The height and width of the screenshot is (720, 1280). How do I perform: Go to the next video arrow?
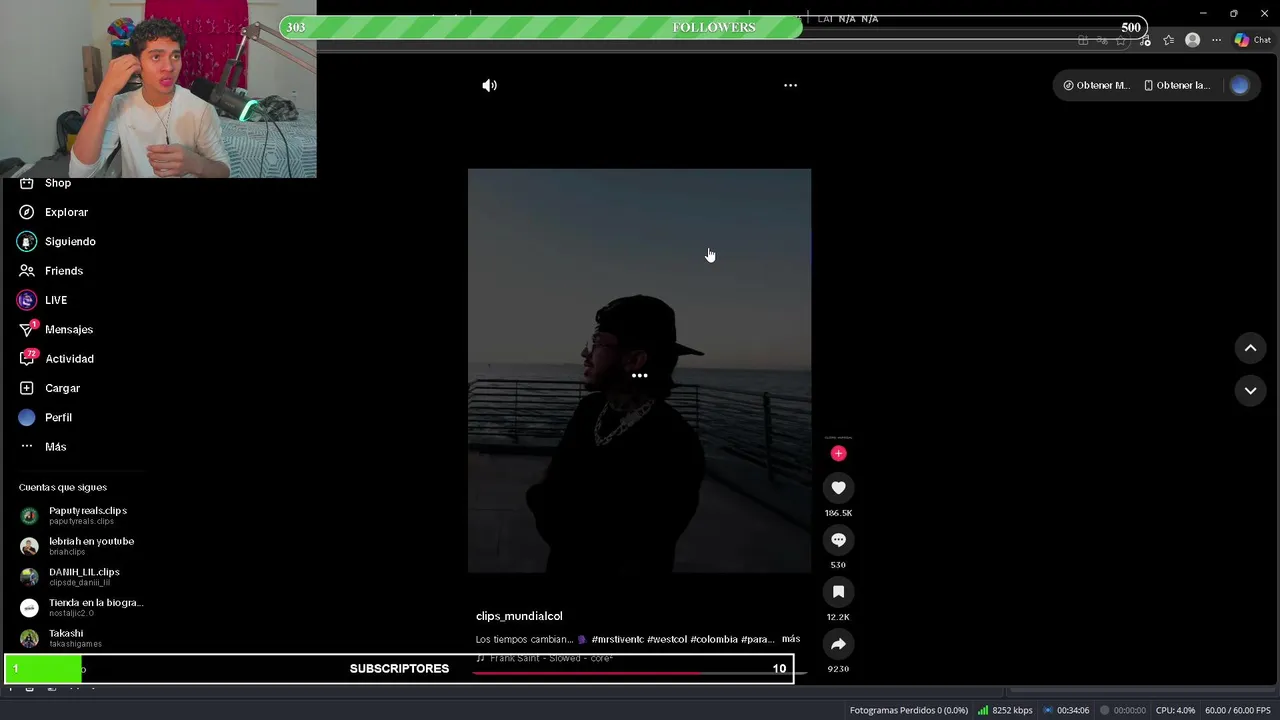1250,390
